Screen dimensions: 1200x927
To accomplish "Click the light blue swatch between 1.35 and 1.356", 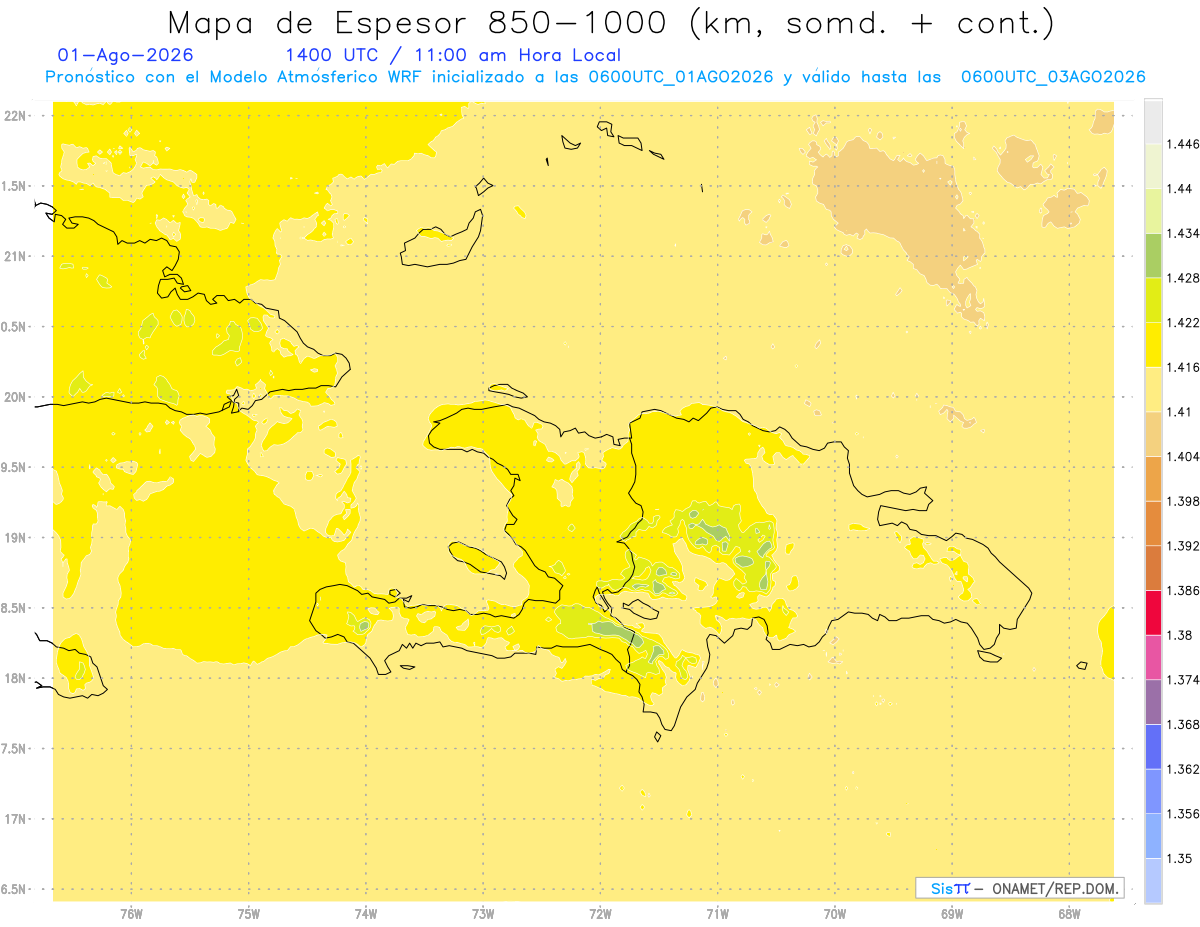I will click(1153, 835).
